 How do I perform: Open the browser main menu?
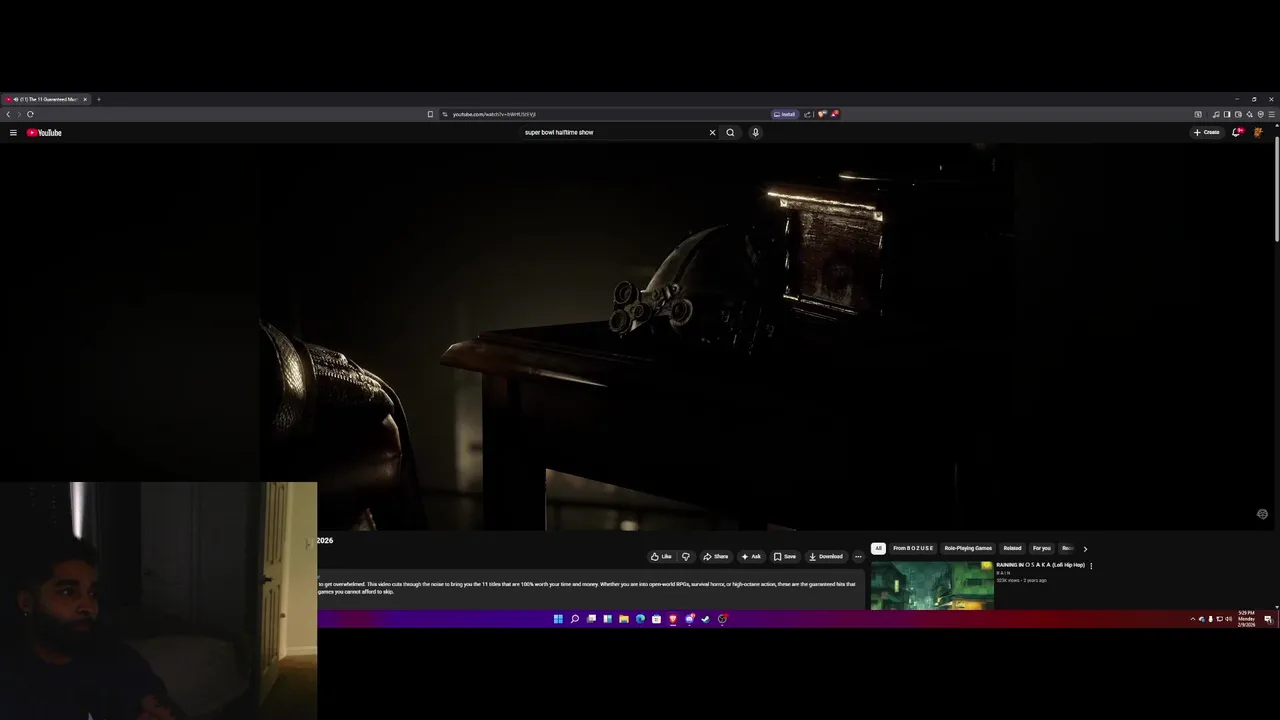1271,114
